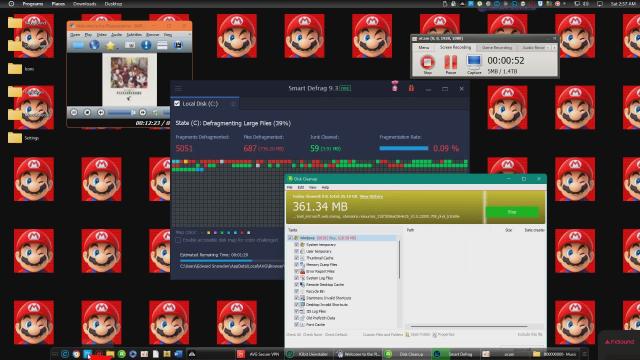Click the Size column header in Disk Cleanup
640x360 pixels.
(509, 230)
